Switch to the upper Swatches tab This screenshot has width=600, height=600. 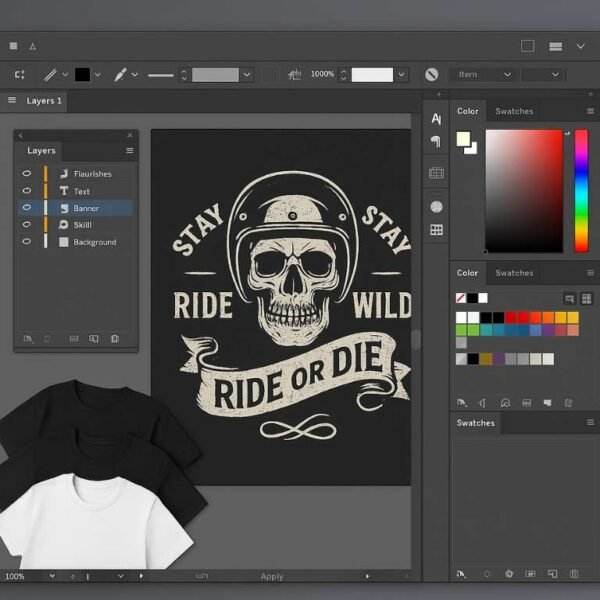[x=514, y=111]
